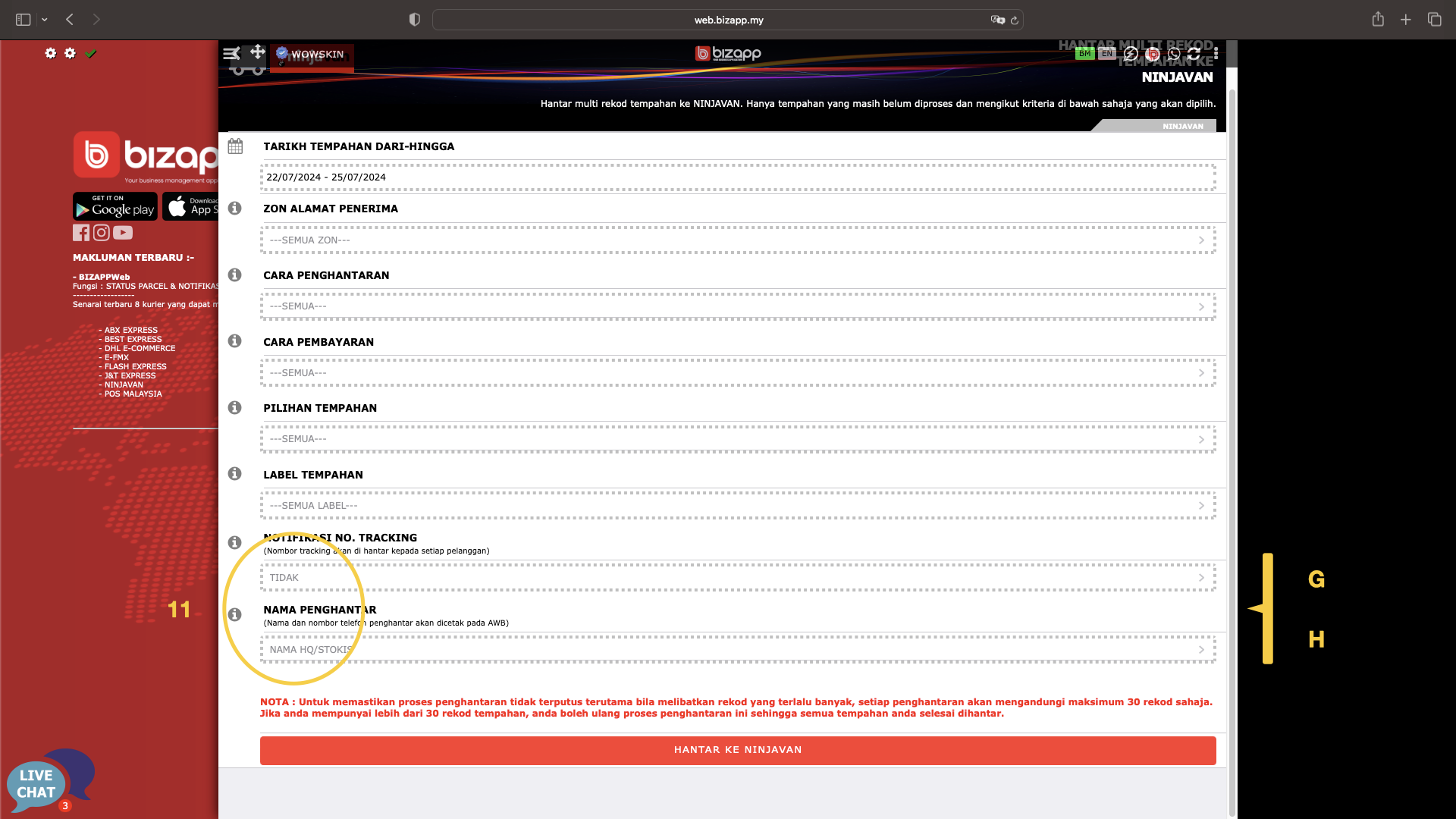Viewport: 1456px width, 819px height.
Task: Reload page using Safari reload icon
Action: (1015, 20)
